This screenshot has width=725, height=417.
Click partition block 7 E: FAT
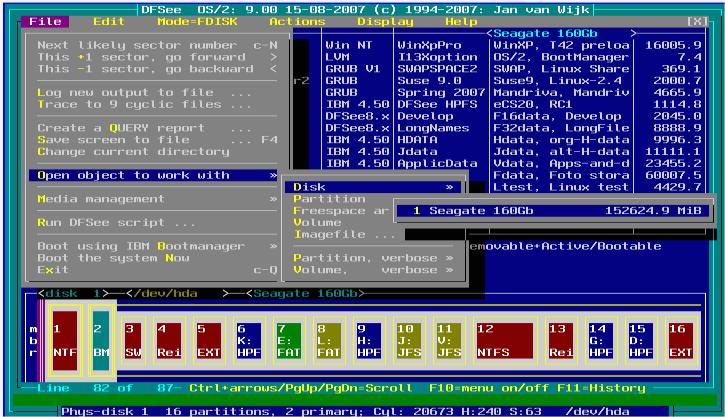289,341
